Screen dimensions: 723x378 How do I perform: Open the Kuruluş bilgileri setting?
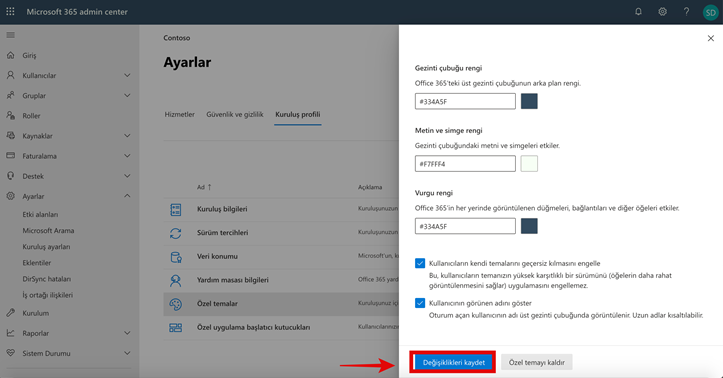222,209
